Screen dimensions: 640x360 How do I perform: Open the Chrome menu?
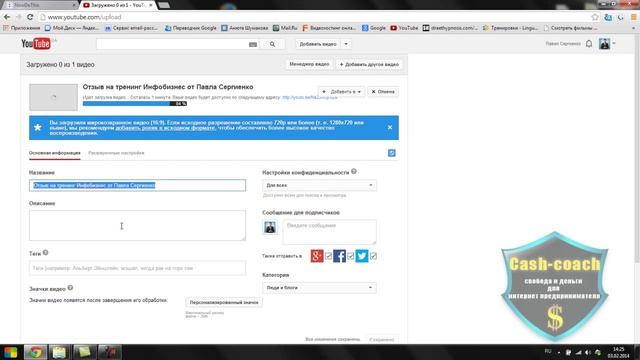tap(634, 17)
